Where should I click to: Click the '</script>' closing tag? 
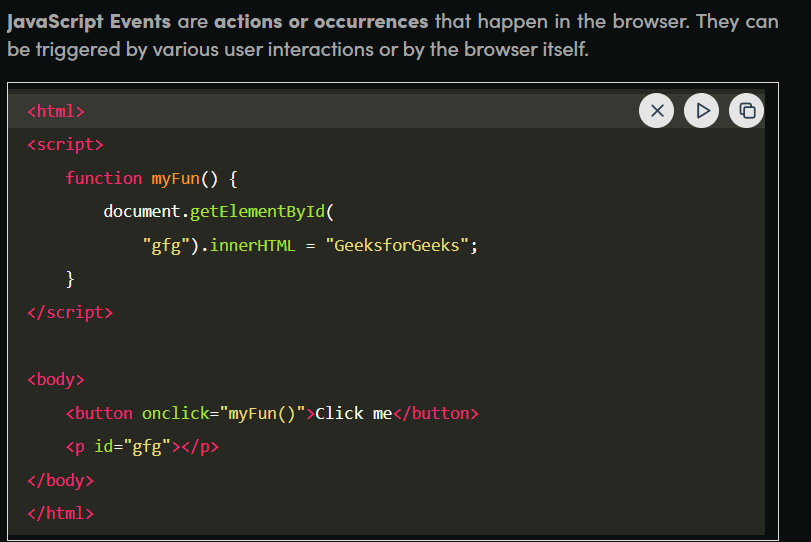pos(70,312)
